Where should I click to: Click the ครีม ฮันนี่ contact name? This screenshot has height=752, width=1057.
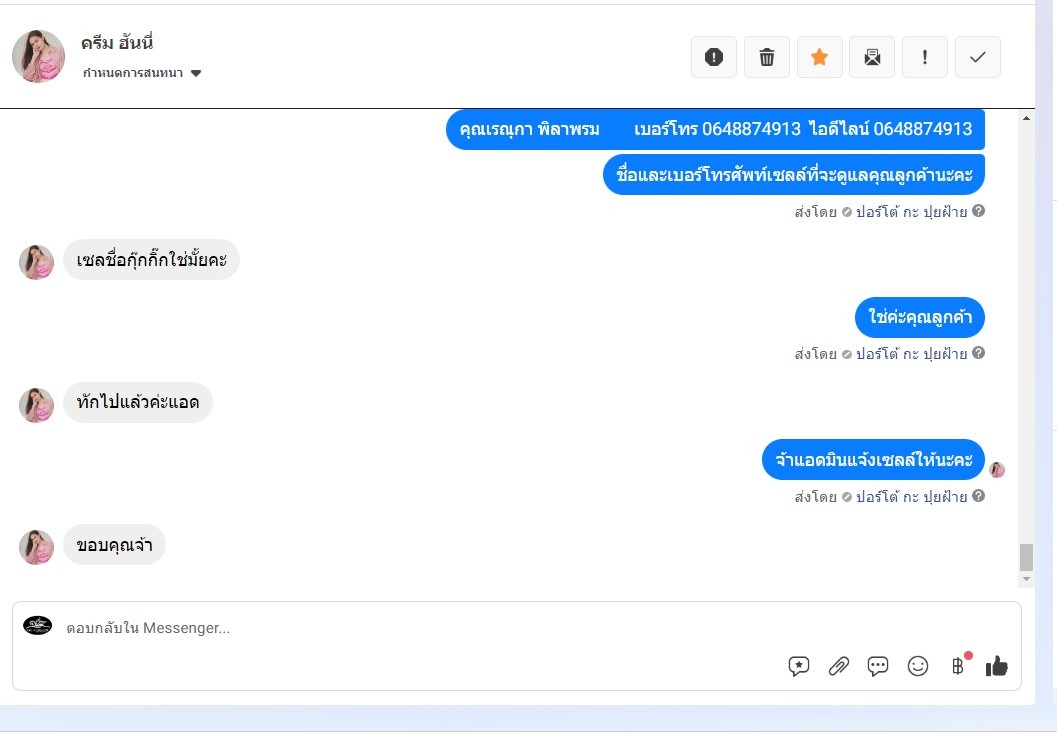(117, 42)
